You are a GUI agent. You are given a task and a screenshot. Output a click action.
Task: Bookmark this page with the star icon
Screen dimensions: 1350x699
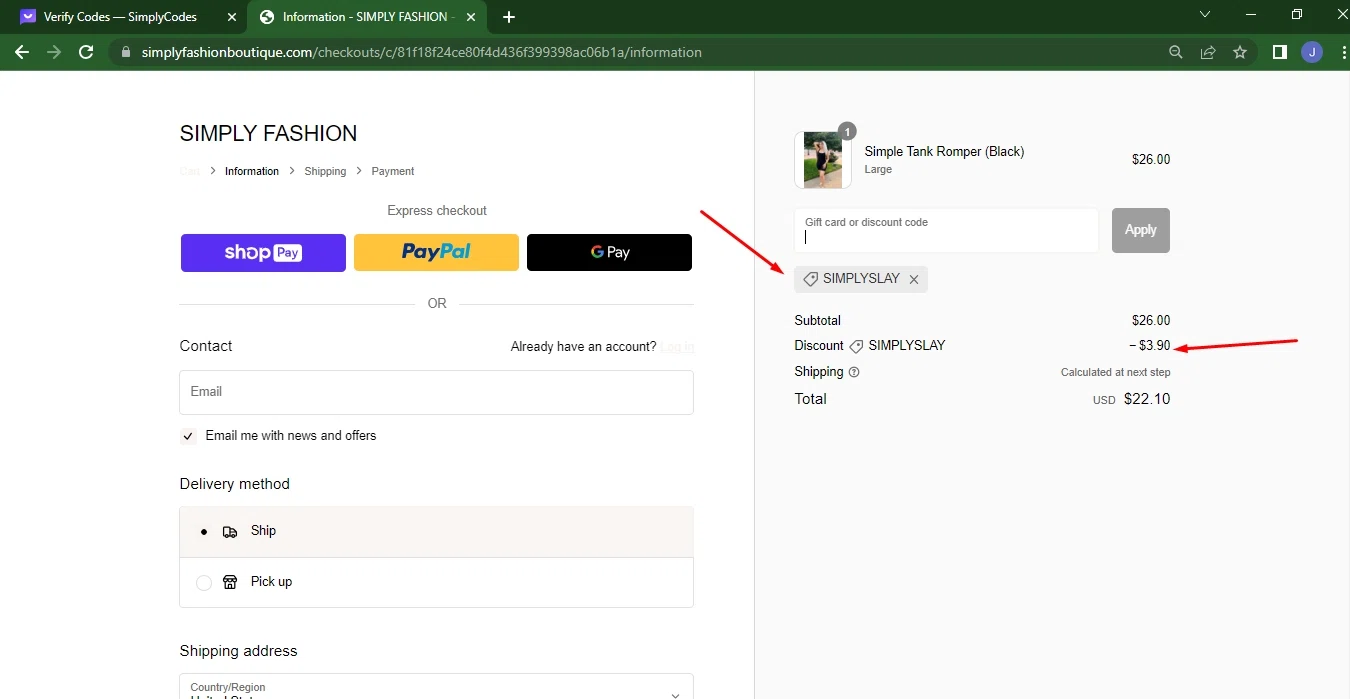pyautogui.click(x=1240, y=52)
